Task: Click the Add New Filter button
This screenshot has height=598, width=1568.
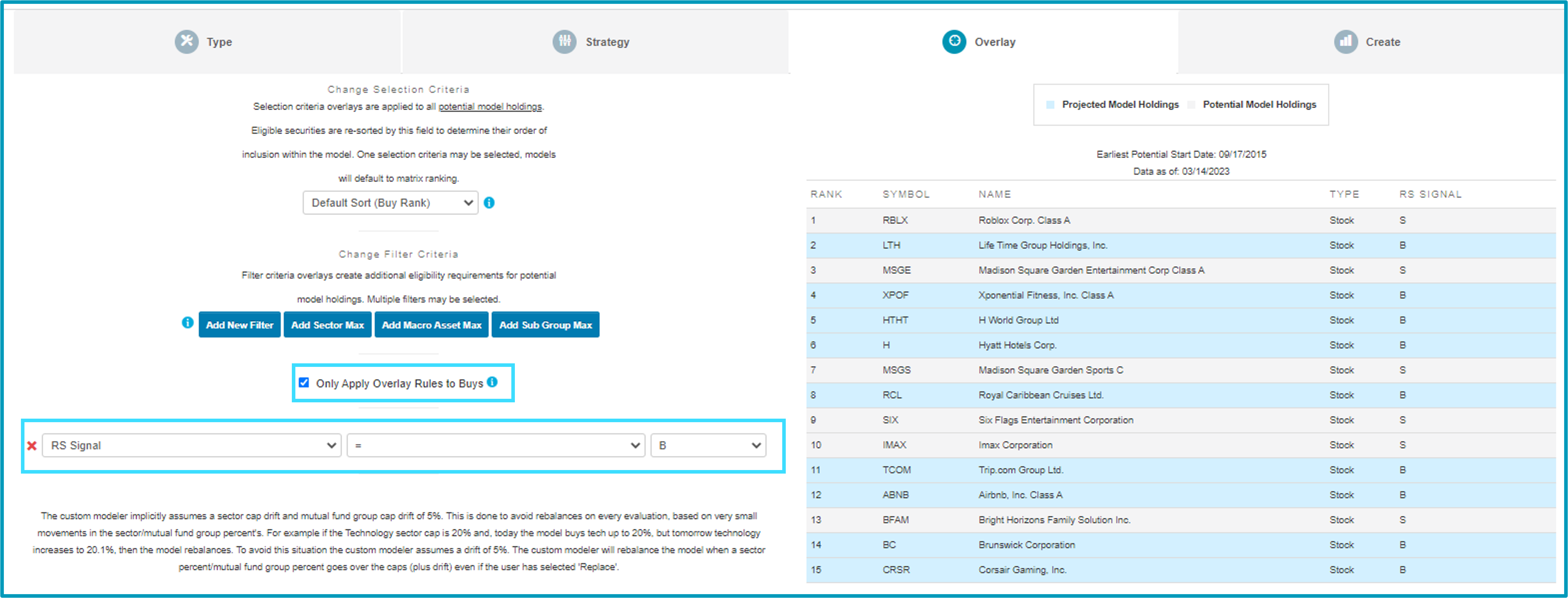Action: 240,325
